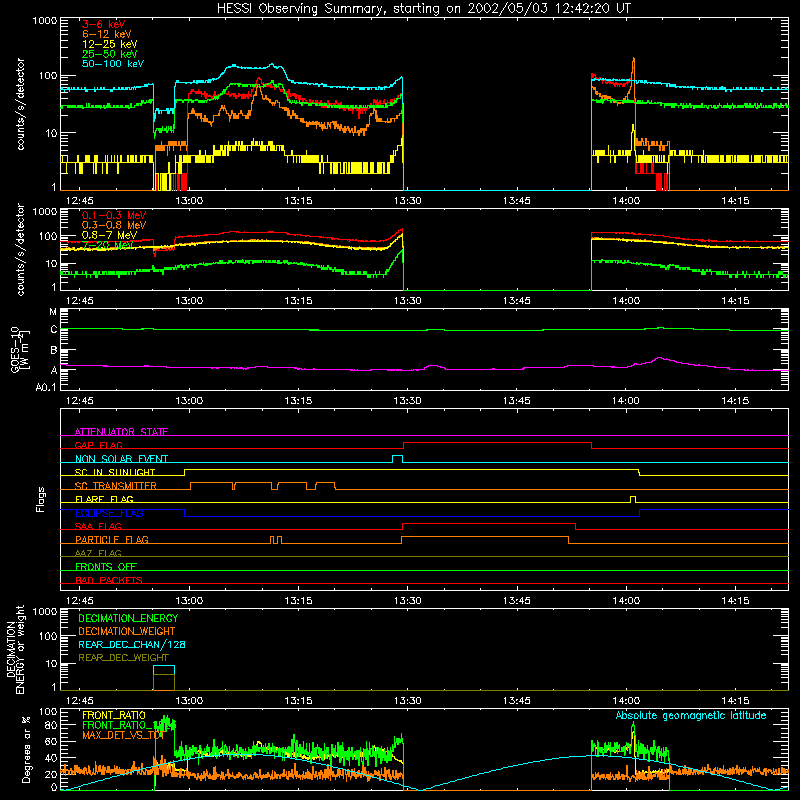
Task: Click the FRONTS_OFF flag label
Action: [x=106, y=566]
